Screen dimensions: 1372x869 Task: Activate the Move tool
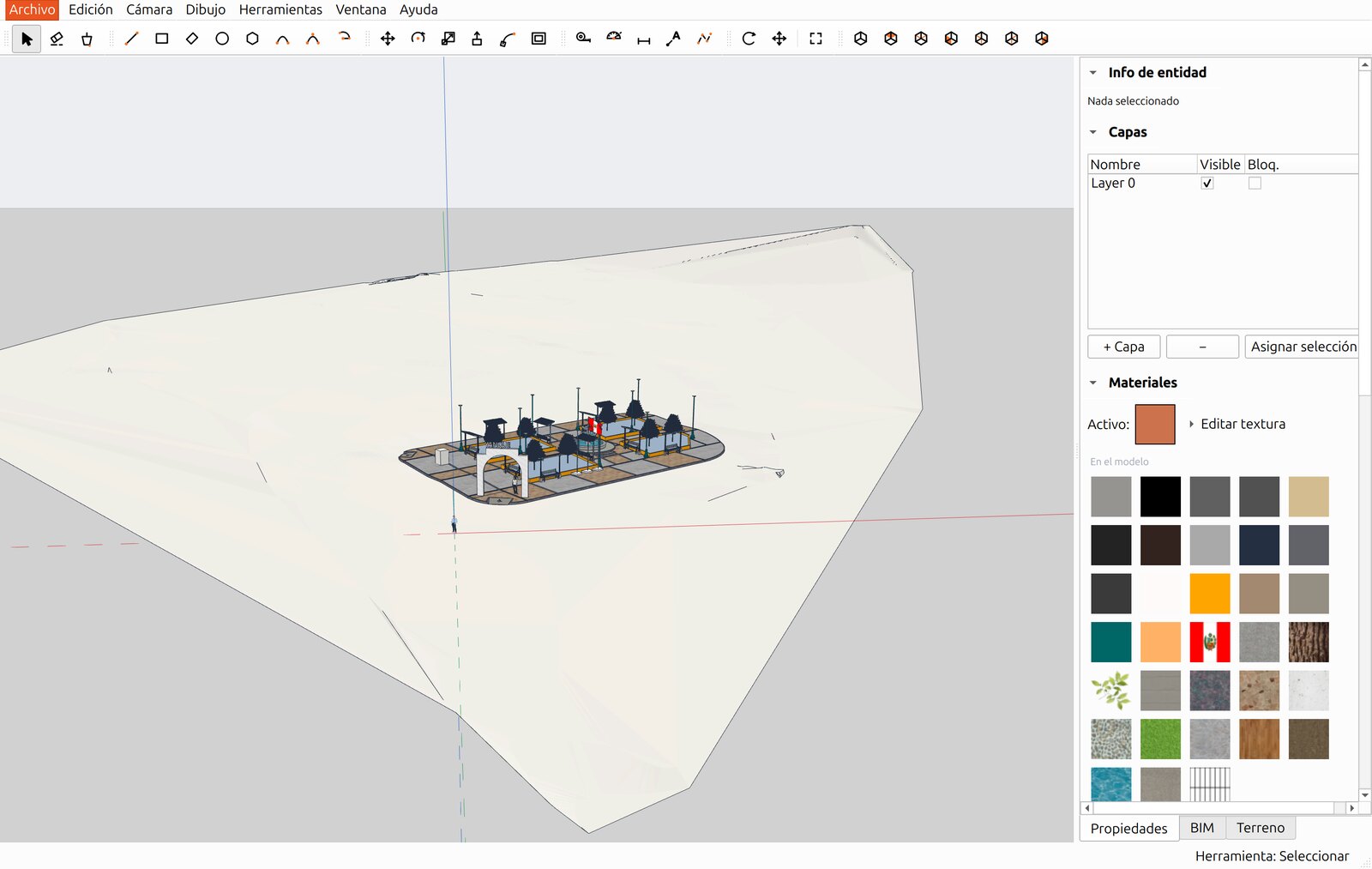pyautogui.click(x=388, y=39)
